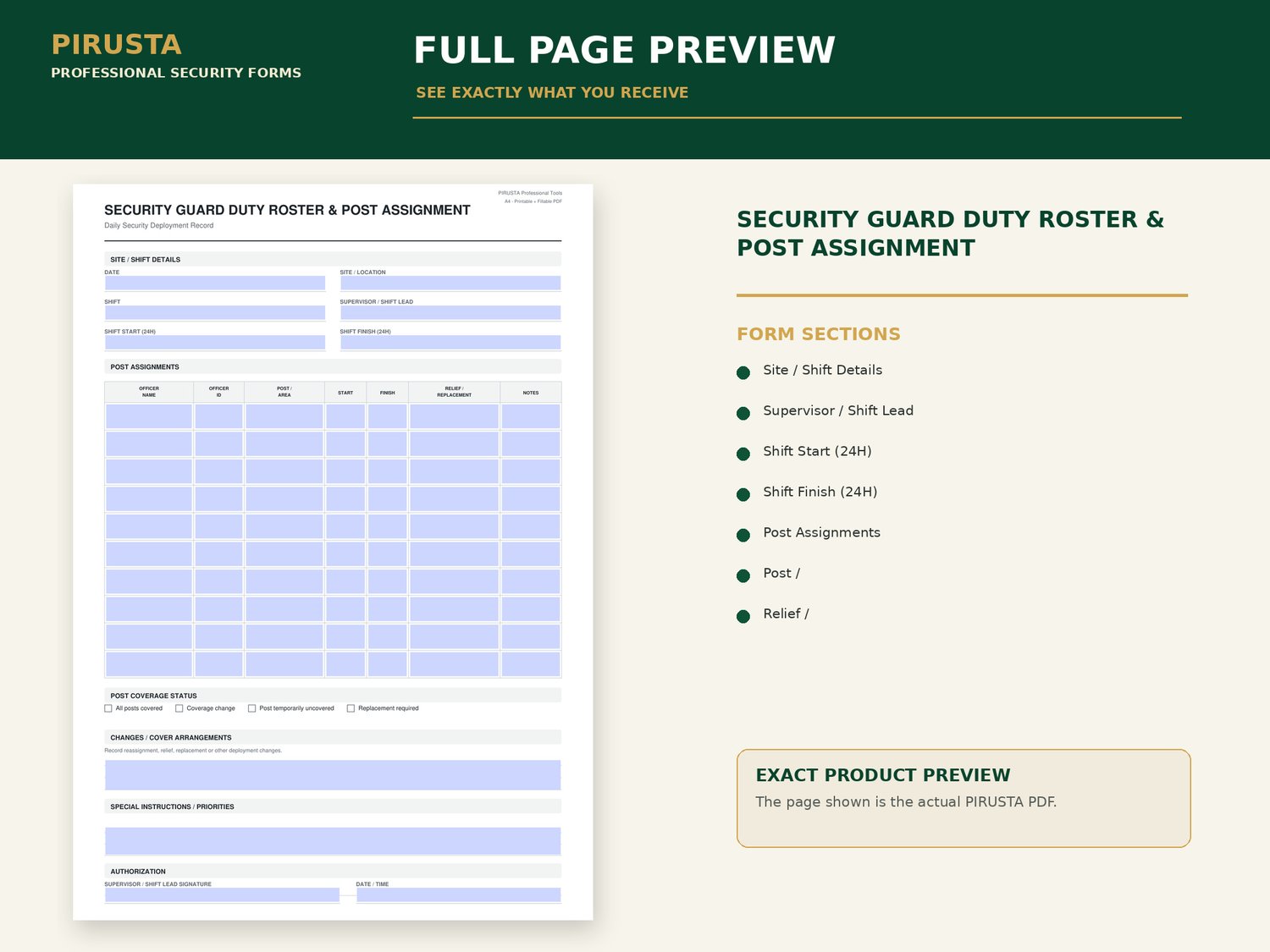Click the PIRUSTA brand name
1270x952 pixels.
(116, 44)
